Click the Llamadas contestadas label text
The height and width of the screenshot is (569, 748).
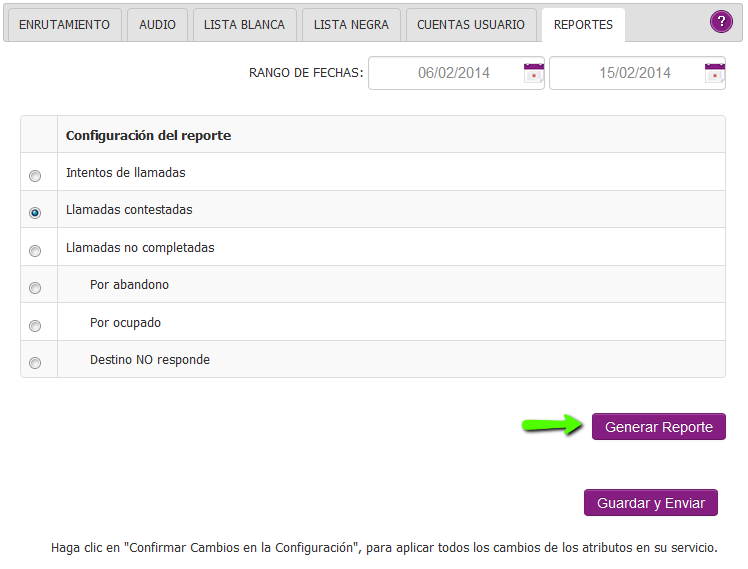(x=129, y=210)
